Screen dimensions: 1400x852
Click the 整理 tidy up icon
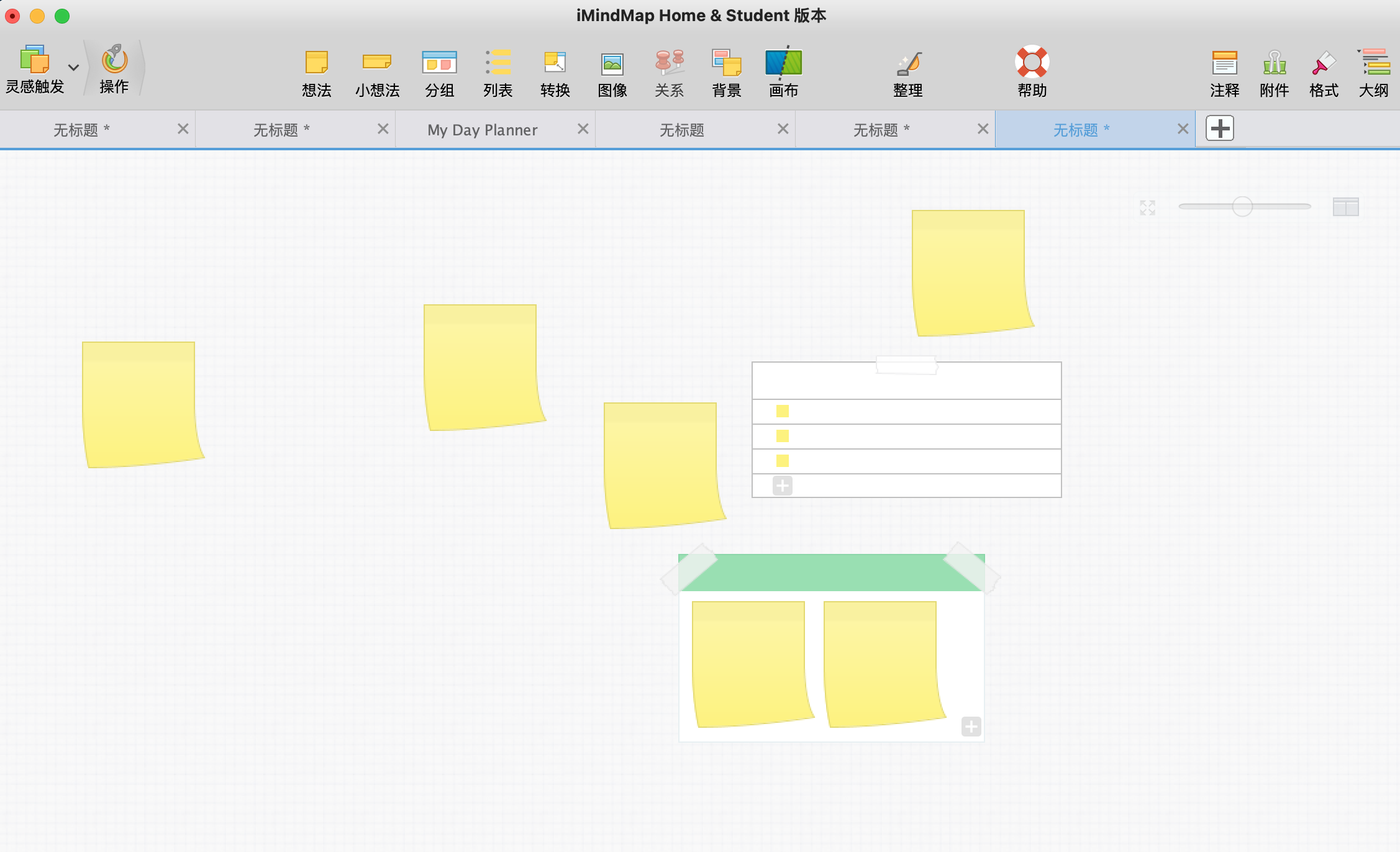[x=907, y=63]
